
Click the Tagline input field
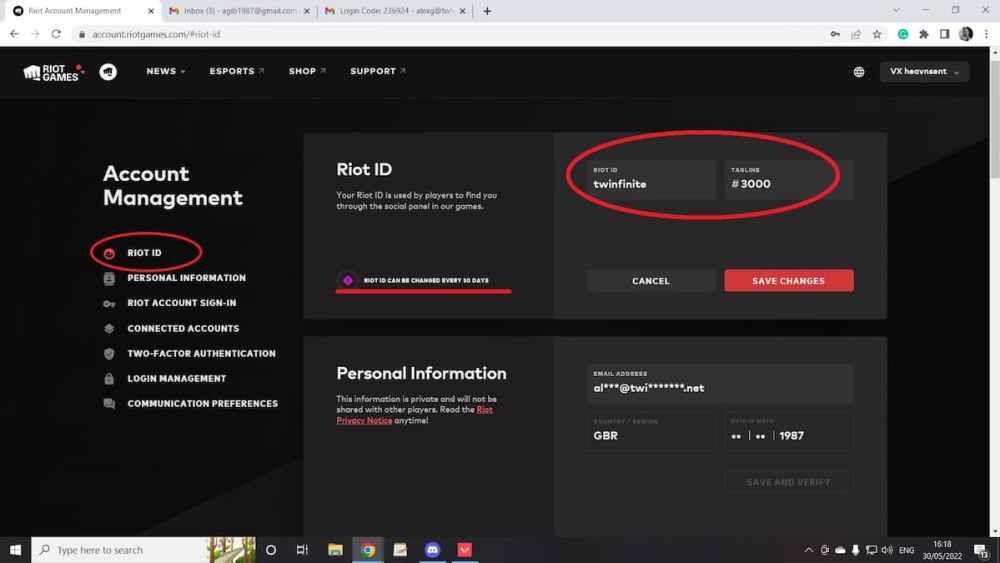pos(789,180)
